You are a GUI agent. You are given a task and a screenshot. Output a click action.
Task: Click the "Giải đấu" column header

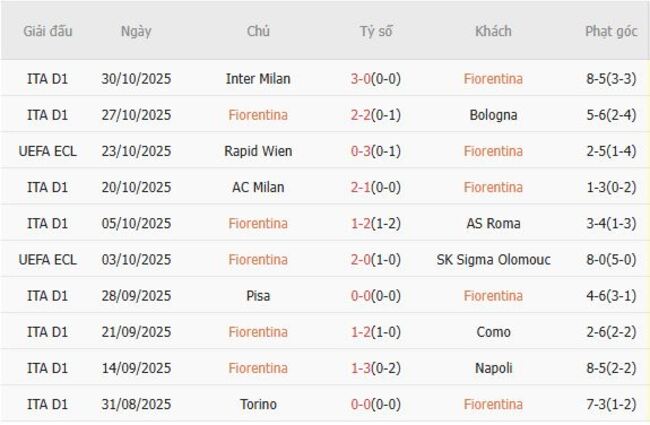click(48, 31)
